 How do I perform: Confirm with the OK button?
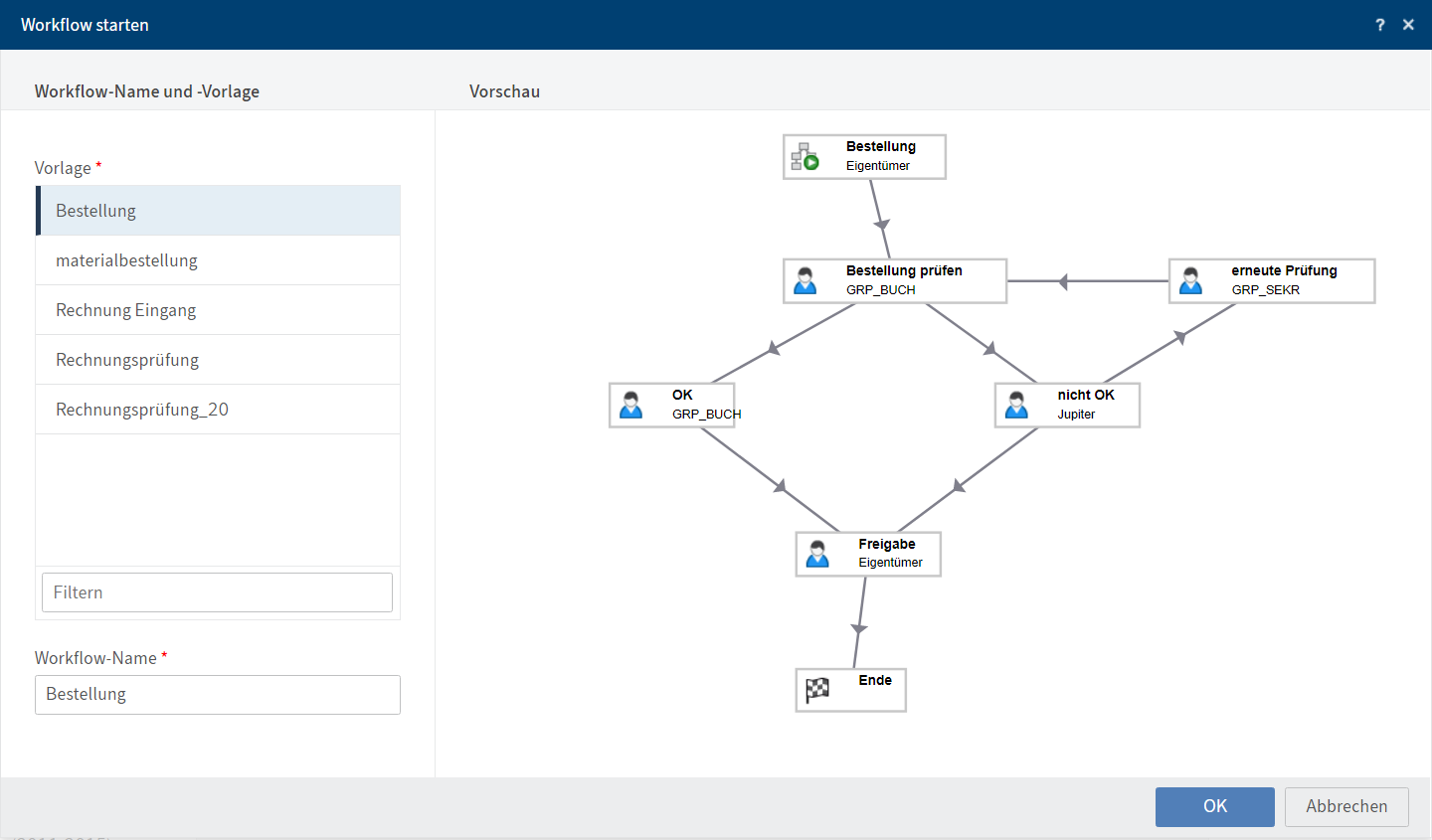tap(1214, 806)
